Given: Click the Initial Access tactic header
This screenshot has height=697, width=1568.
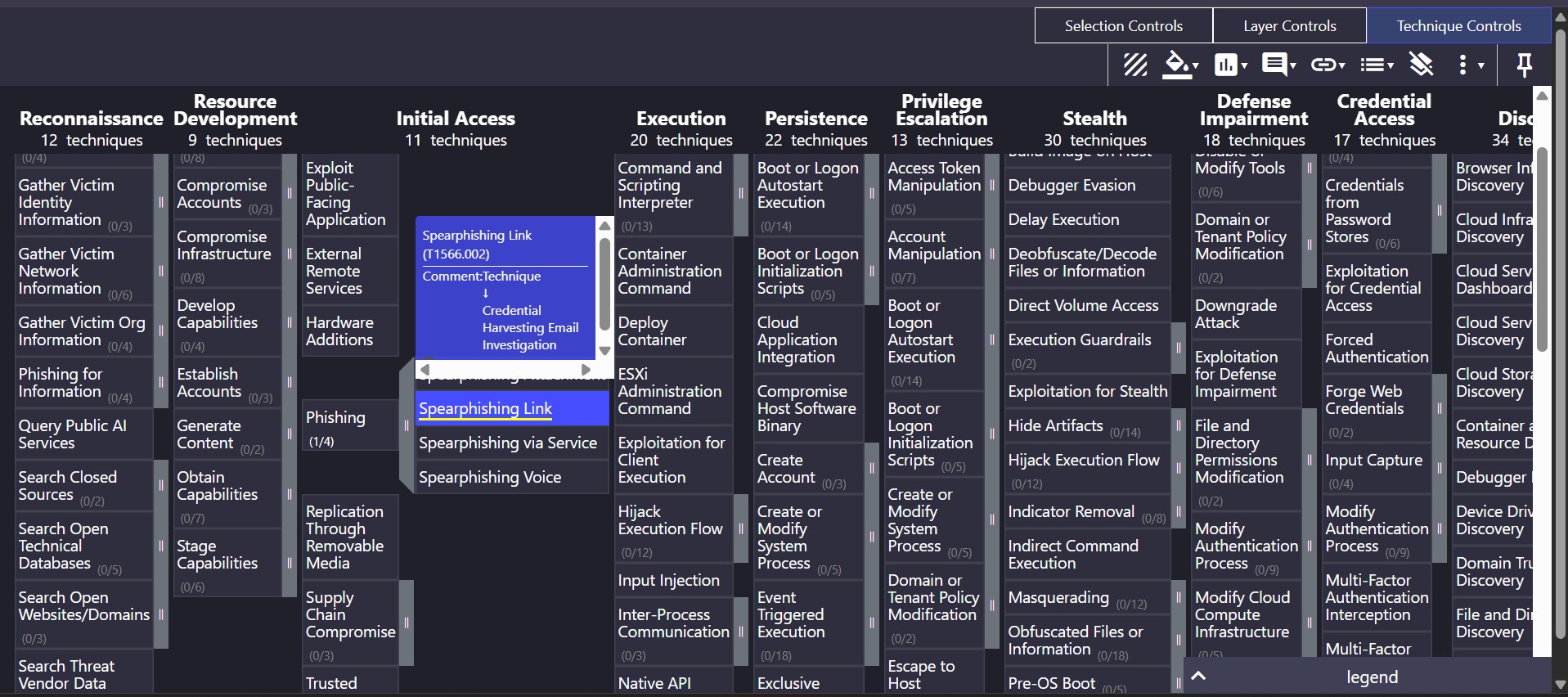Looking at the screenshot, I should click(x=456, y=119).
